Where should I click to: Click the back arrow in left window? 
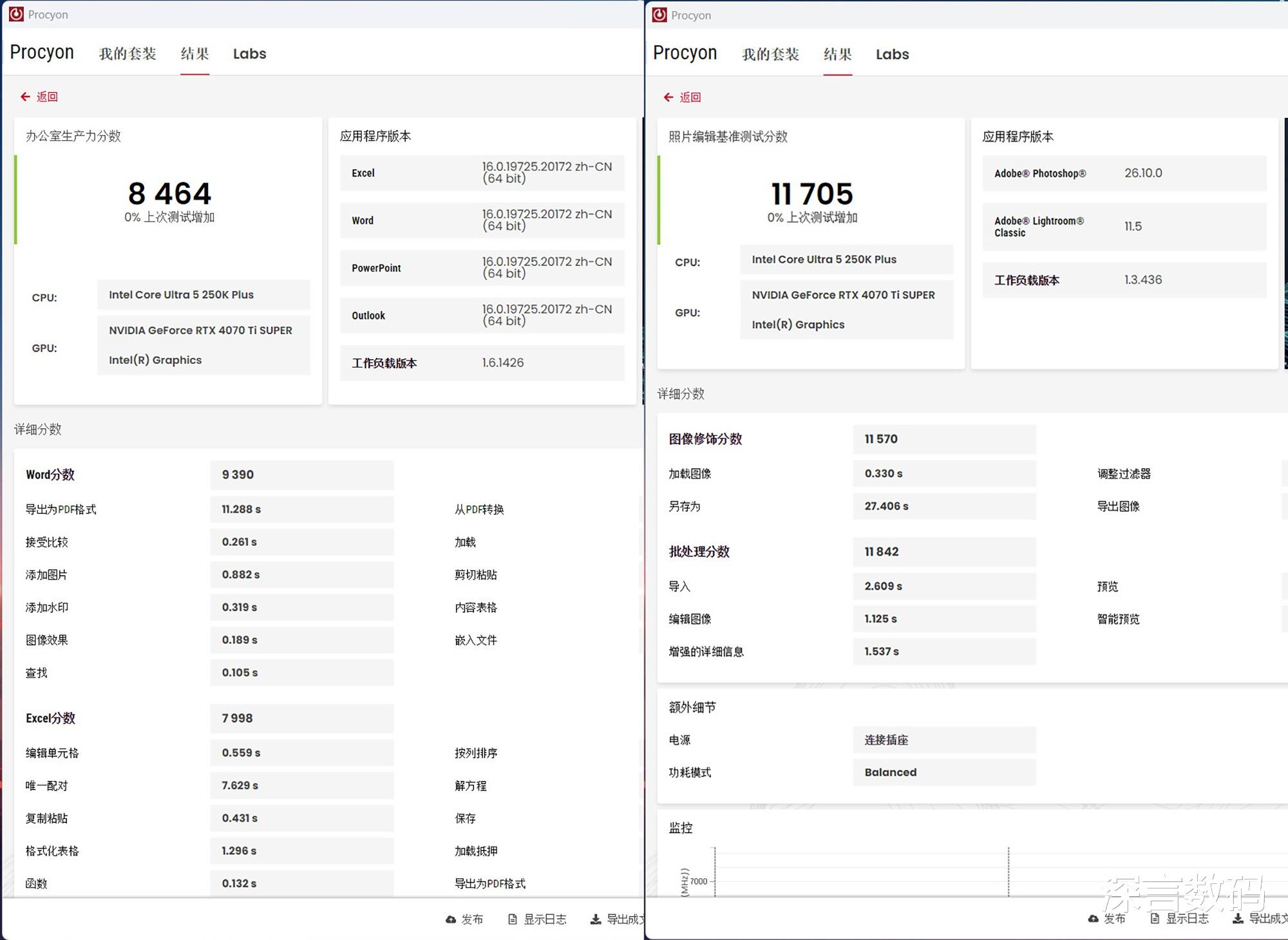[25, 97]
